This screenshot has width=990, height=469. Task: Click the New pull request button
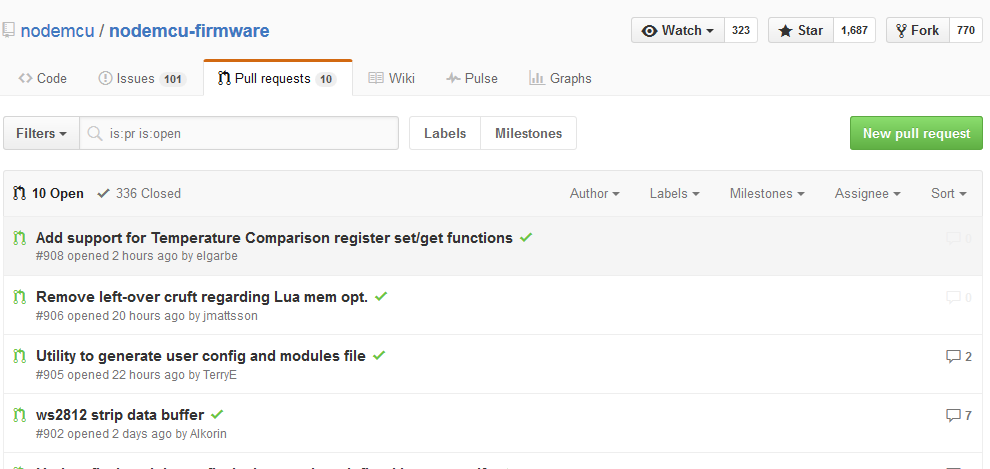(x=916, y=133)
